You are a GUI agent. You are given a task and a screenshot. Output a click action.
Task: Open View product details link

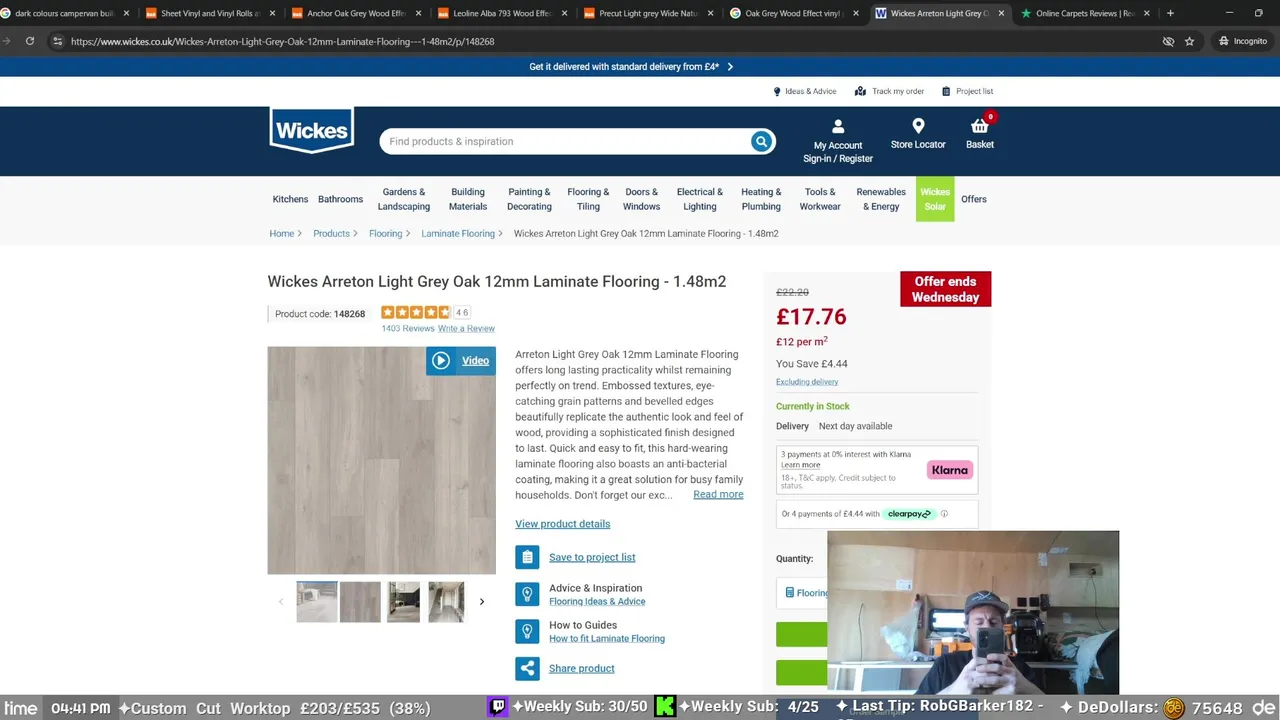coord(562,524)
